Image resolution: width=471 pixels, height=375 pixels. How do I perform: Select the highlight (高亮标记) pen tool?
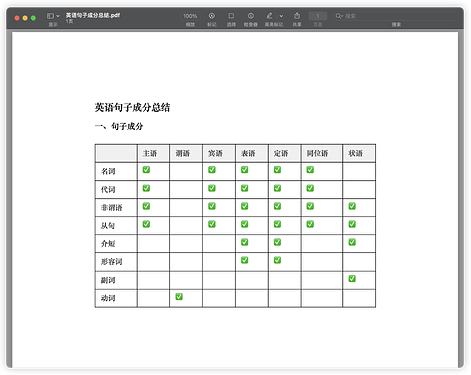click(270, 16)
